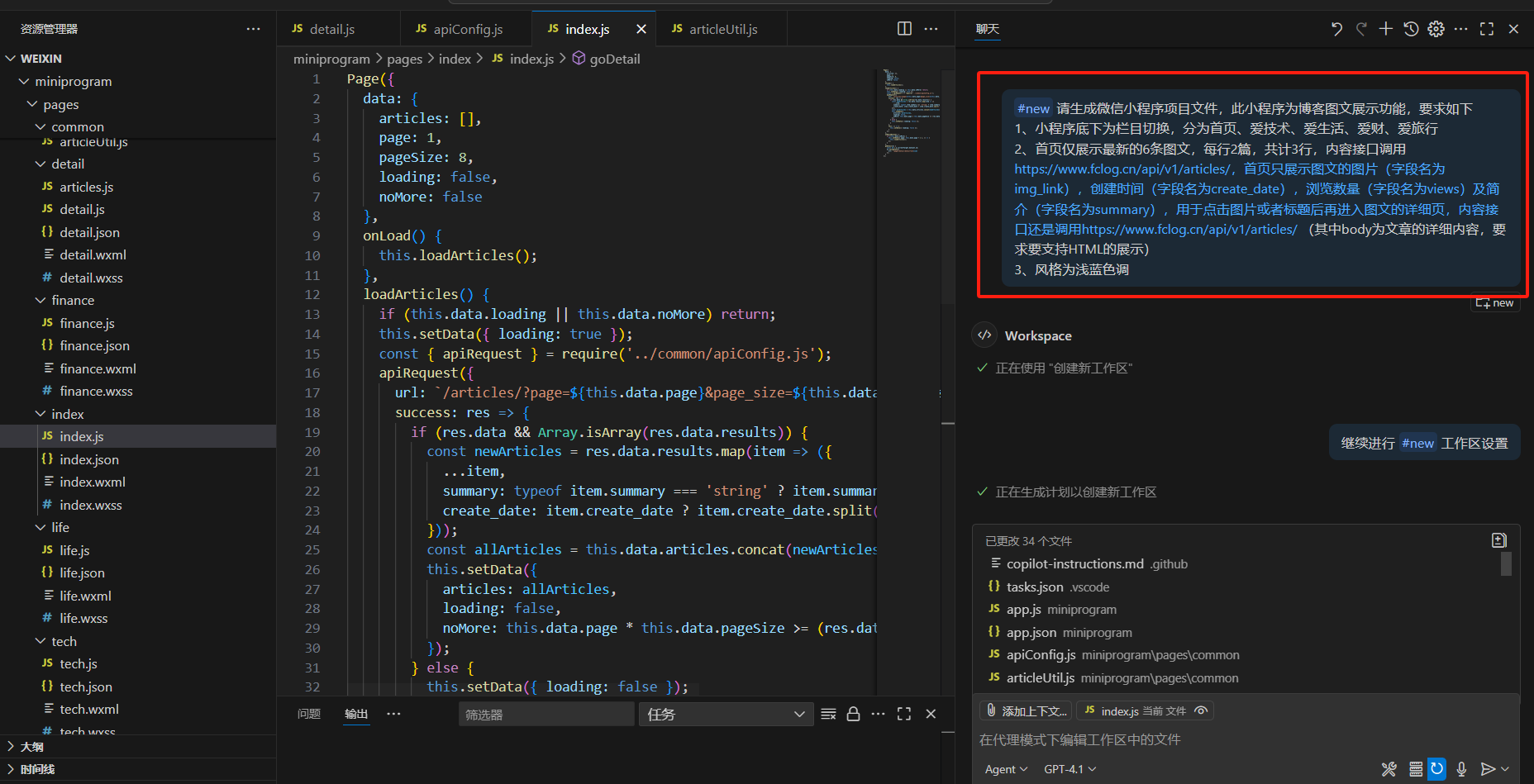Switch to the 问题 panel tab
This screenshot has height=784, width=1534.
tap(308, 714)
